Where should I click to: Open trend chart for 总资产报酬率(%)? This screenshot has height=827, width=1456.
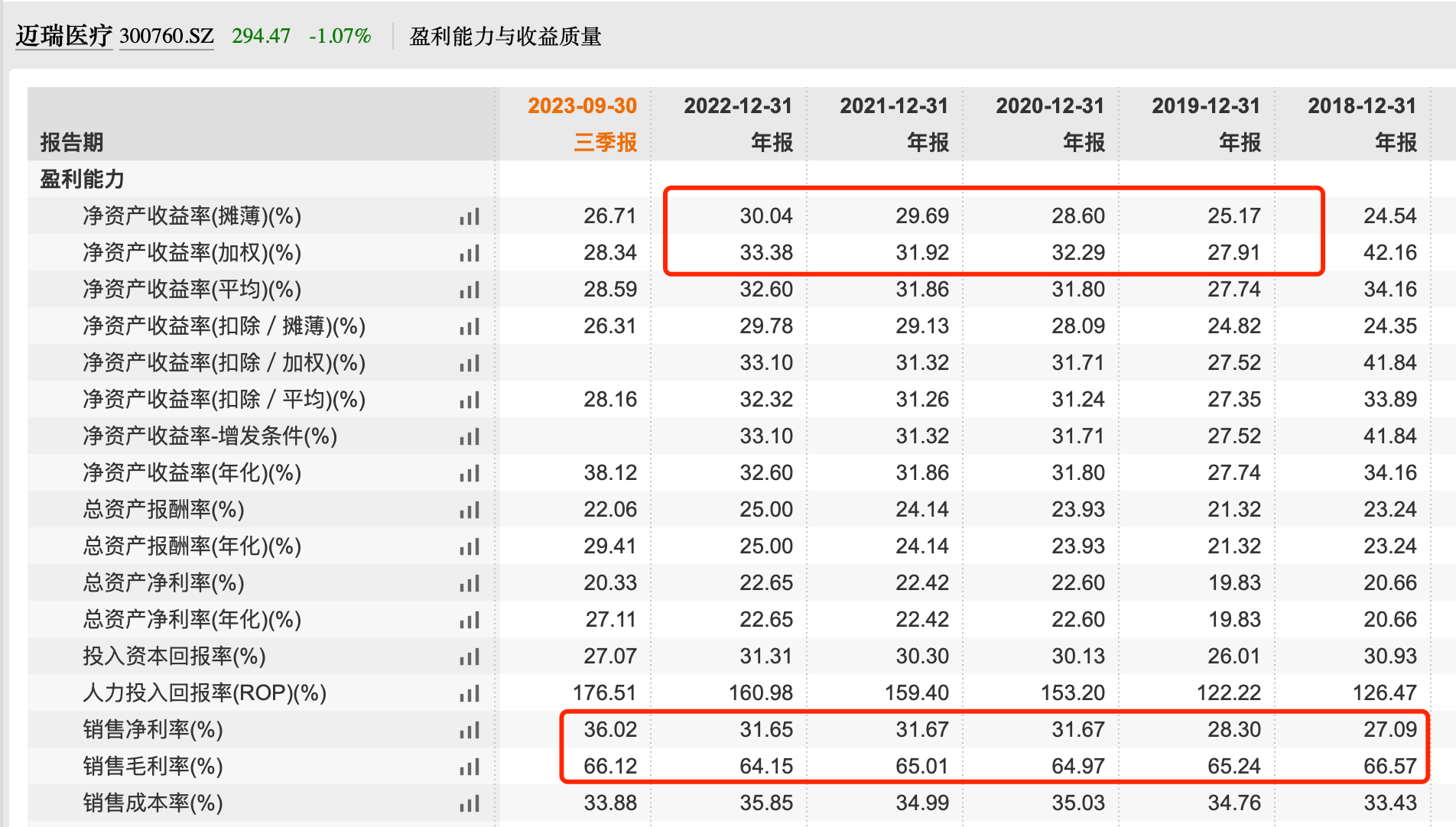pos(471,509)
